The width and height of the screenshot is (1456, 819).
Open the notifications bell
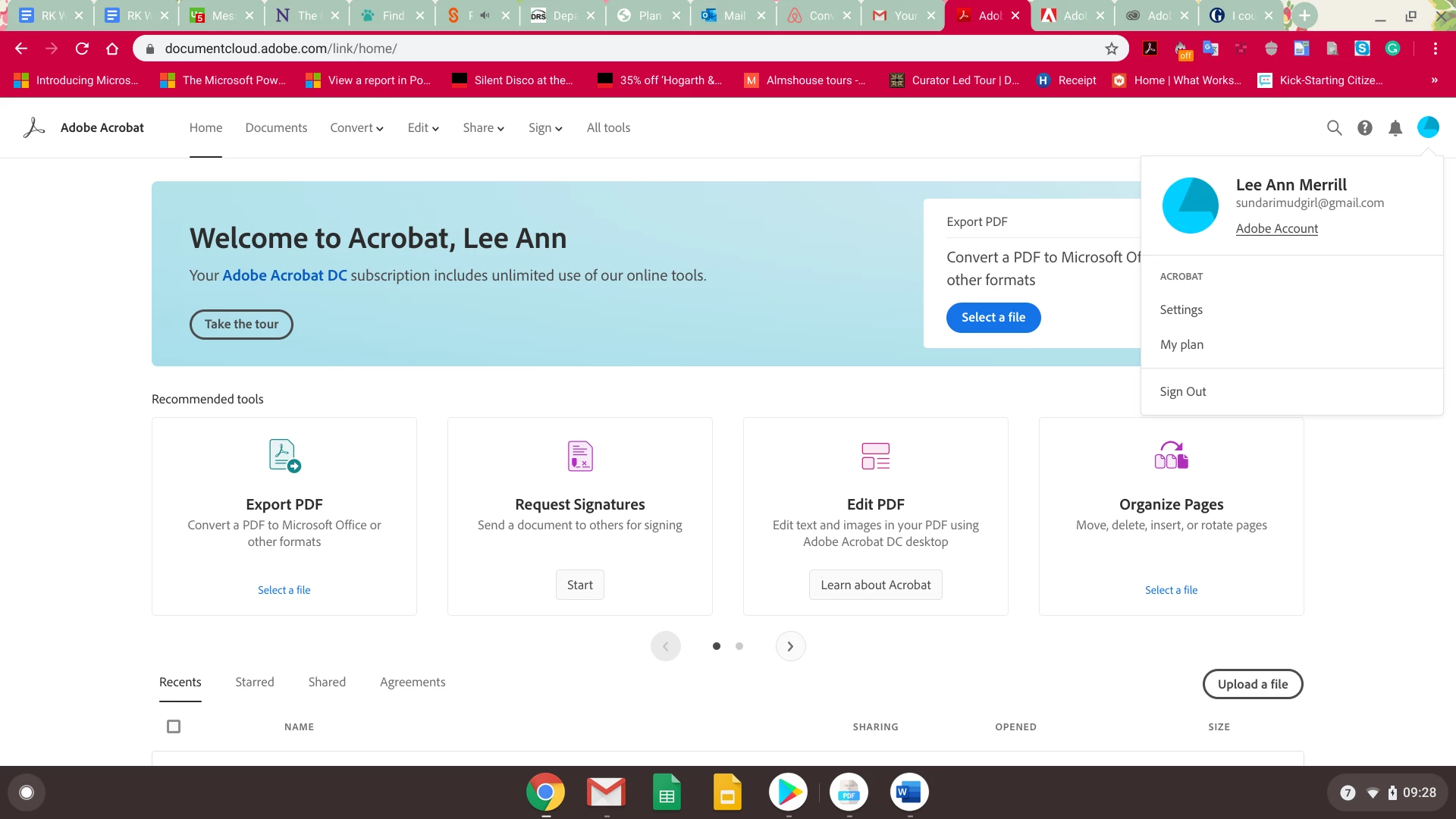click(x=1395, y=128)
